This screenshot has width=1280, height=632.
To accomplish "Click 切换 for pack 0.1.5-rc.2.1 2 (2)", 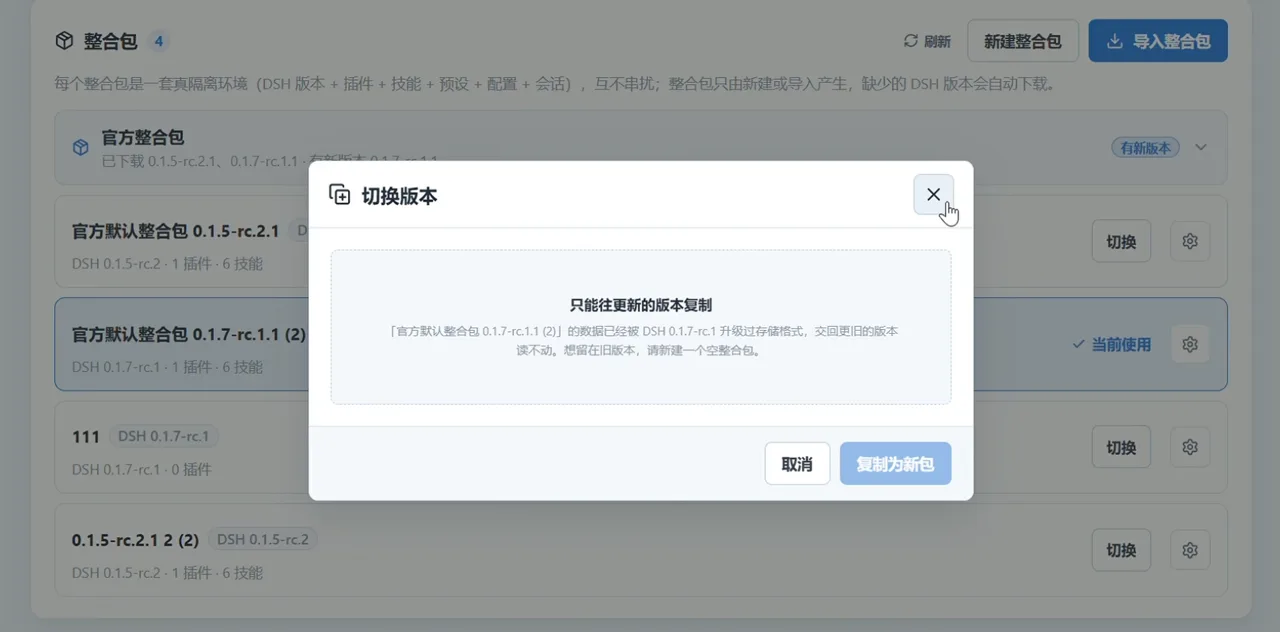I will click(x=1121, y=550).
